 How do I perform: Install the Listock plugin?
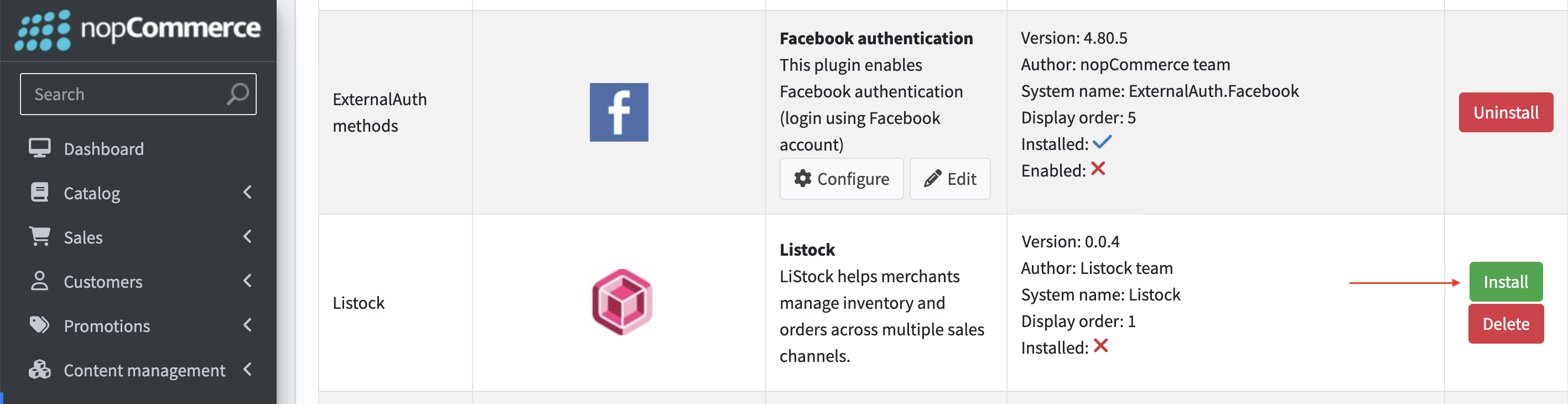(1505, 282)
